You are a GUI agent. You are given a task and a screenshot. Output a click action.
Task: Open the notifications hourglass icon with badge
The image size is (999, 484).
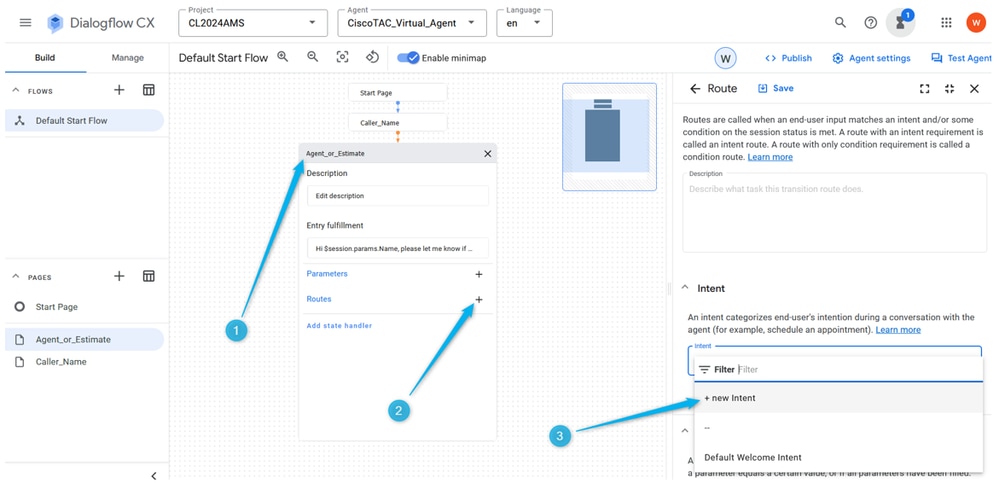click(x=900, y=23)
